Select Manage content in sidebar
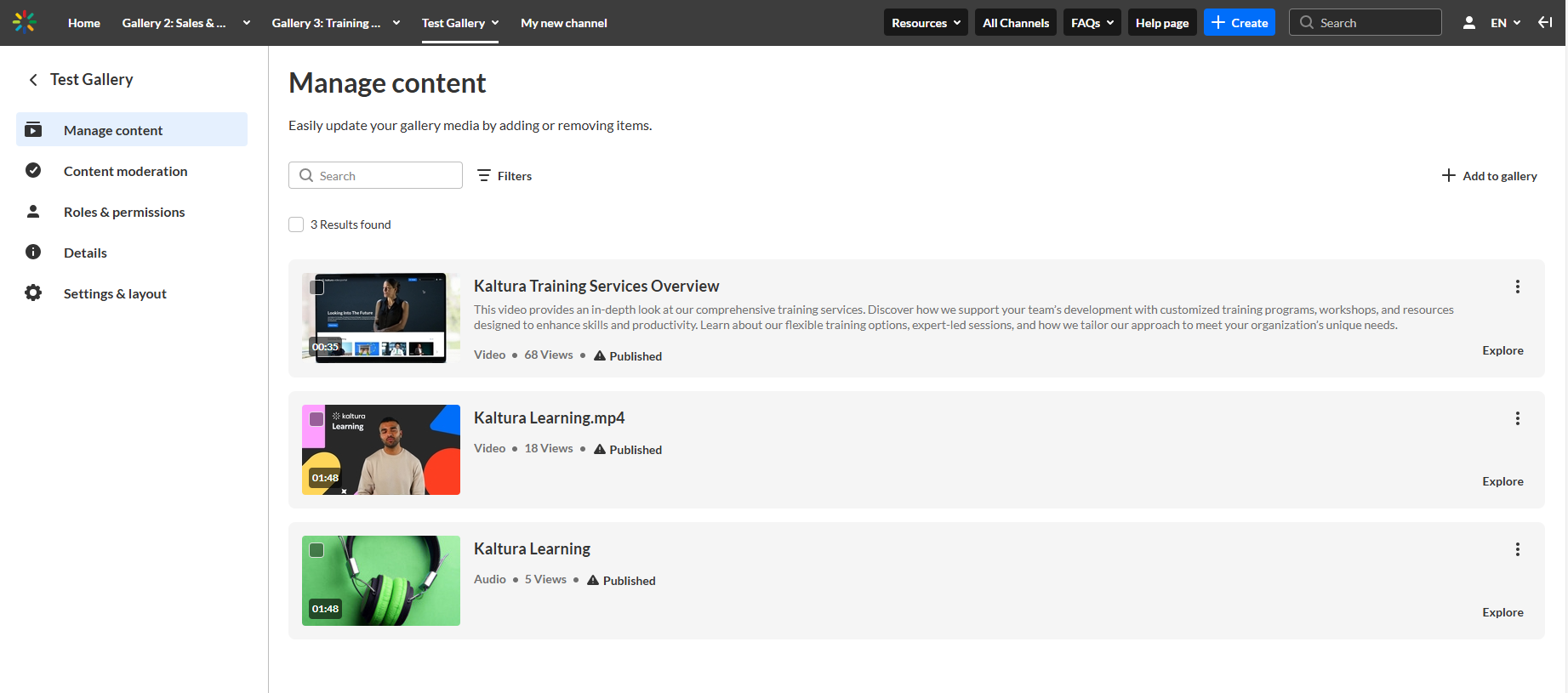The image size is (1568, 693). point(132,130)
